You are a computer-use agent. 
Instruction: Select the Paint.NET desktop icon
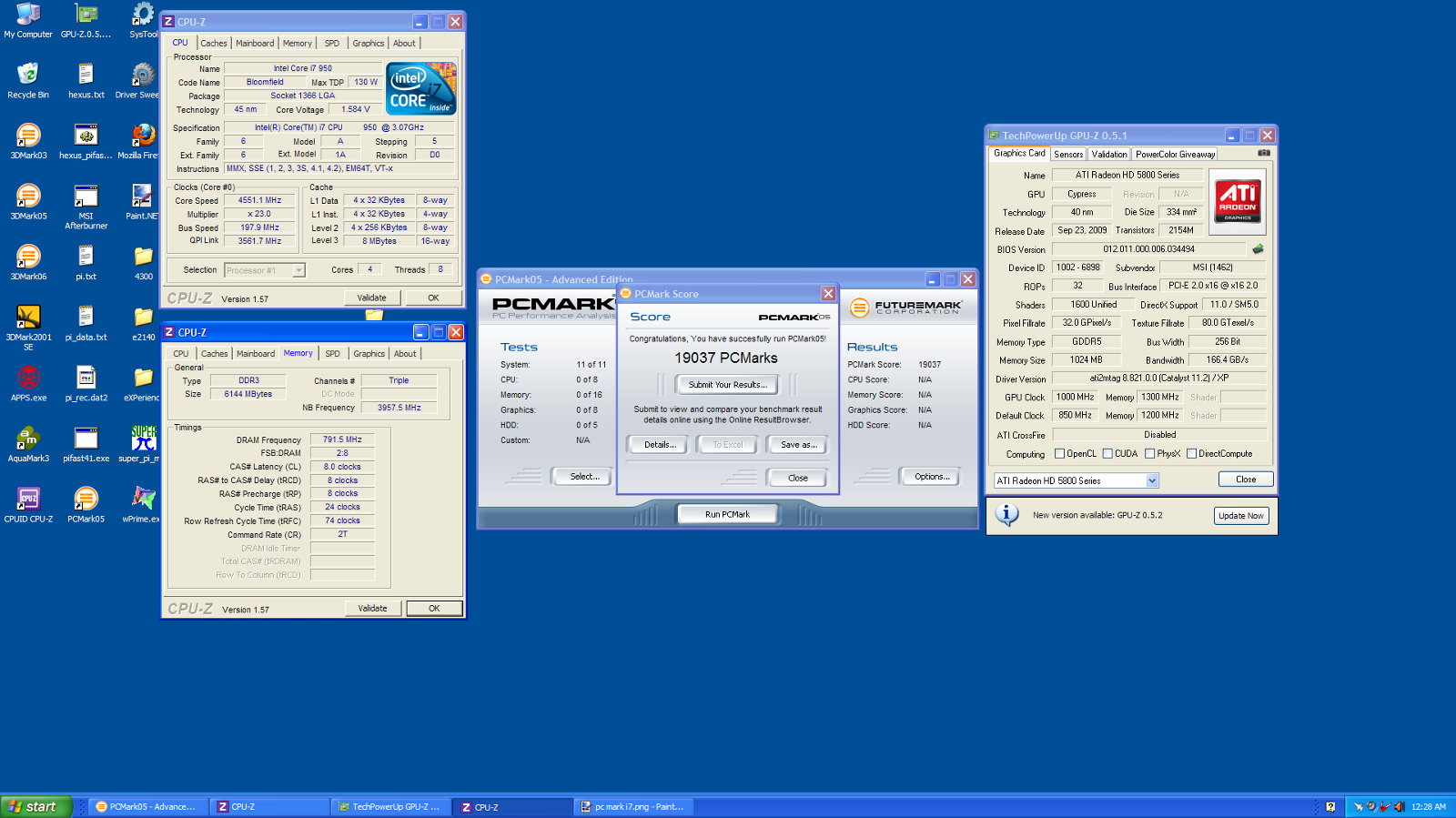tap(142, 201)
